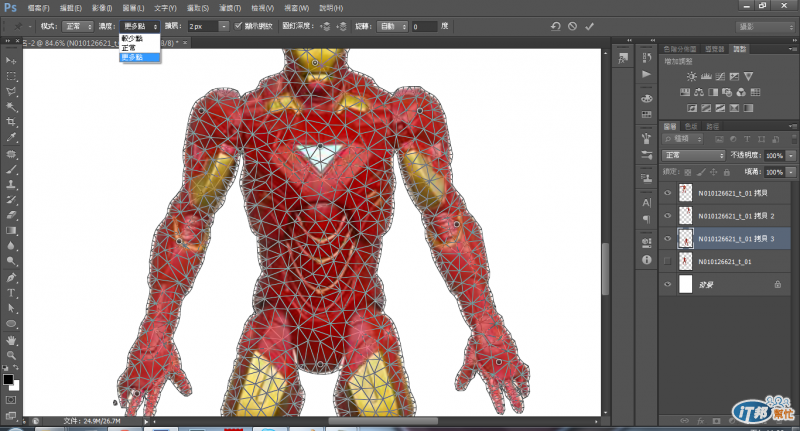Open the 模式 mode dropdown
800x431 pixels.
(78, 26)
